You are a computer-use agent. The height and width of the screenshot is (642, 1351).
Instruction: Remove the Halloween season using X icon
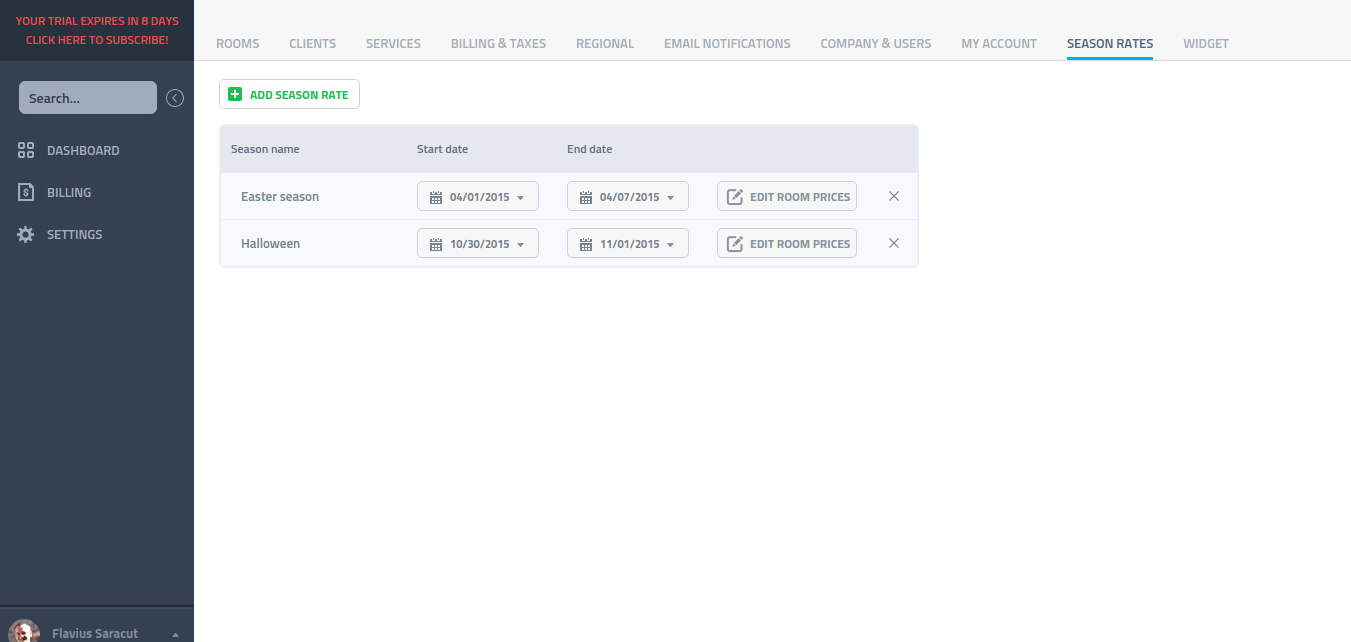[894, 244]
